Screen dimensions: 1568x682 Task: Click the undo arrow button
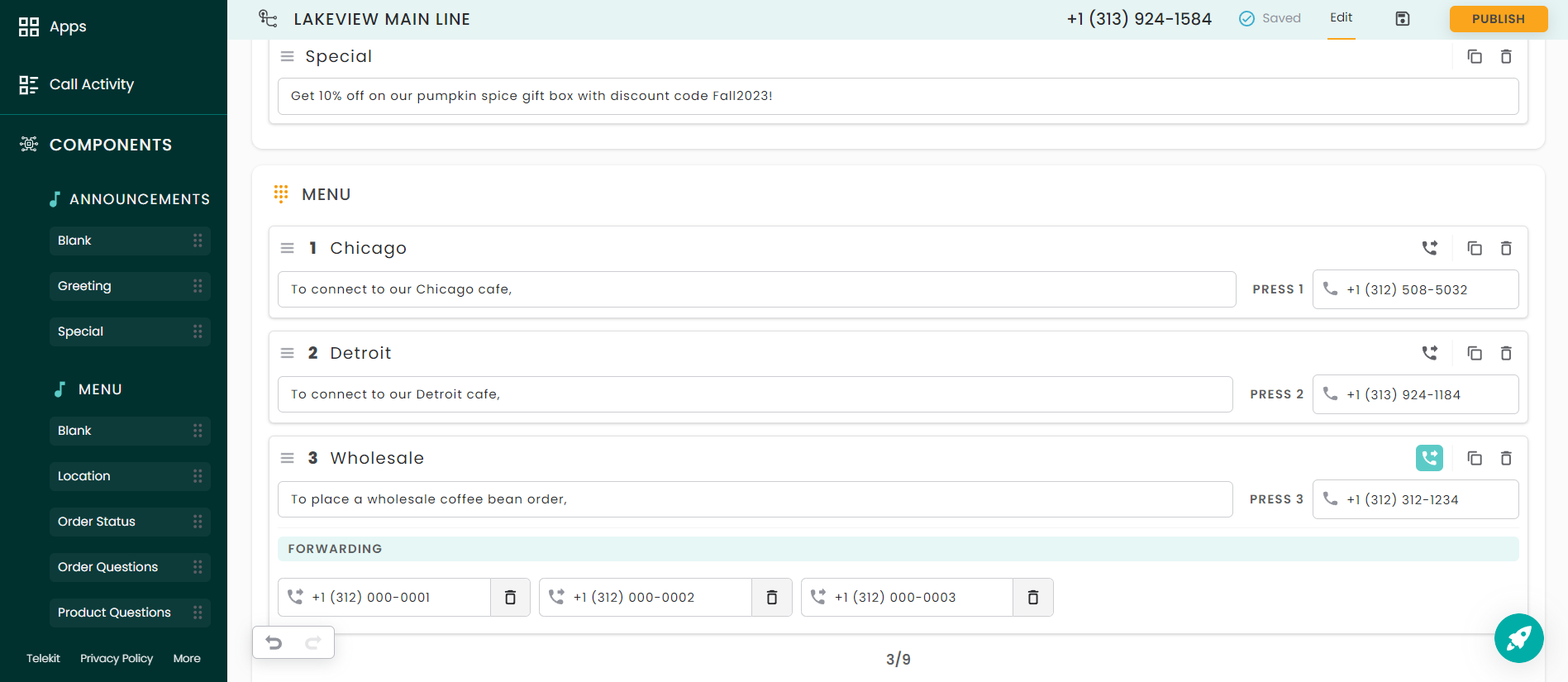point(274,642)
